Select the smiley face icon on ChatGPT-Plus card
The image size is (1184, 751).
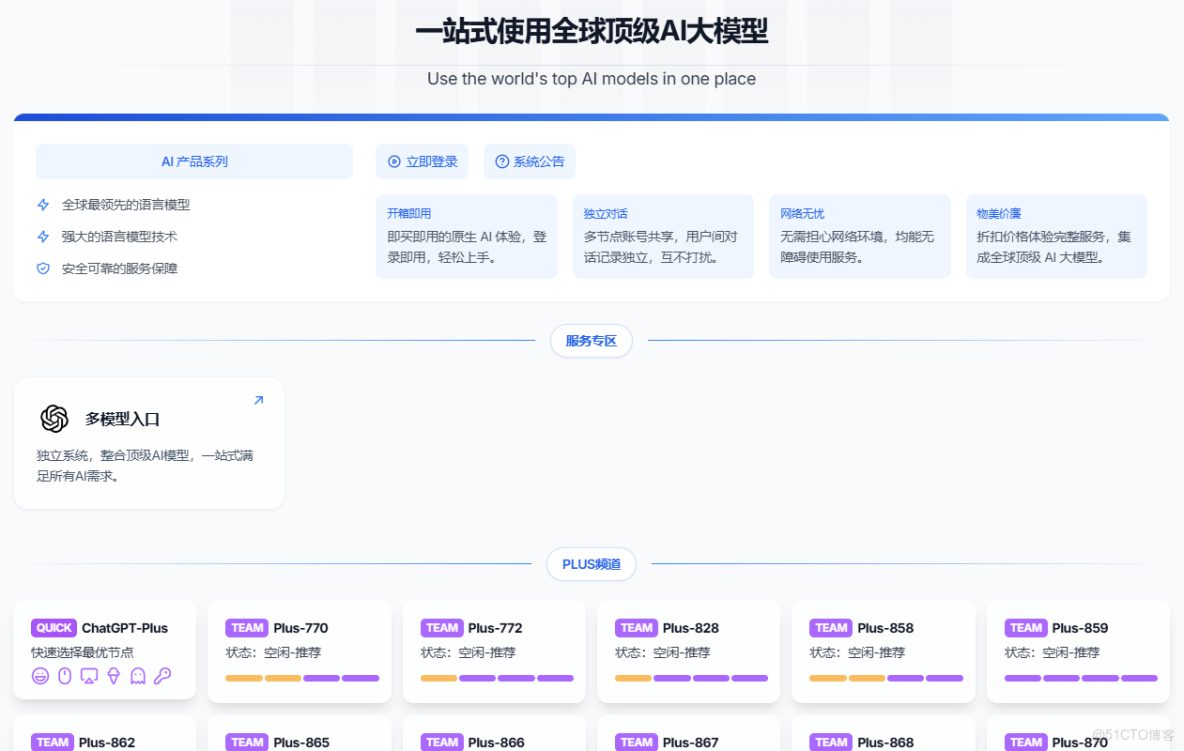41,675
